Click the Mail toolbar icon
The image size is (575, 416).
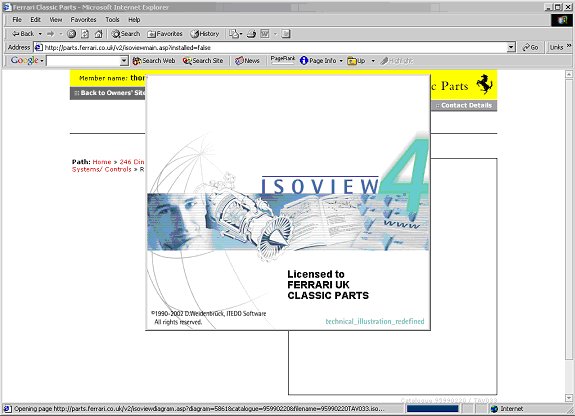235,34
